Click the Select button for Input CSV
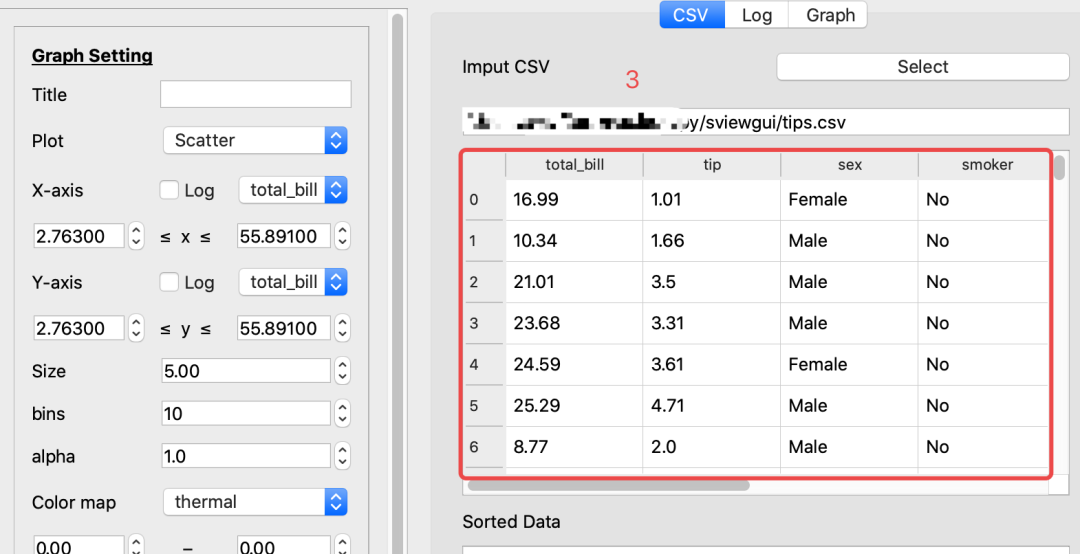Image resolution: width=1080 pixels, height=554 pixels. (922, 67)
